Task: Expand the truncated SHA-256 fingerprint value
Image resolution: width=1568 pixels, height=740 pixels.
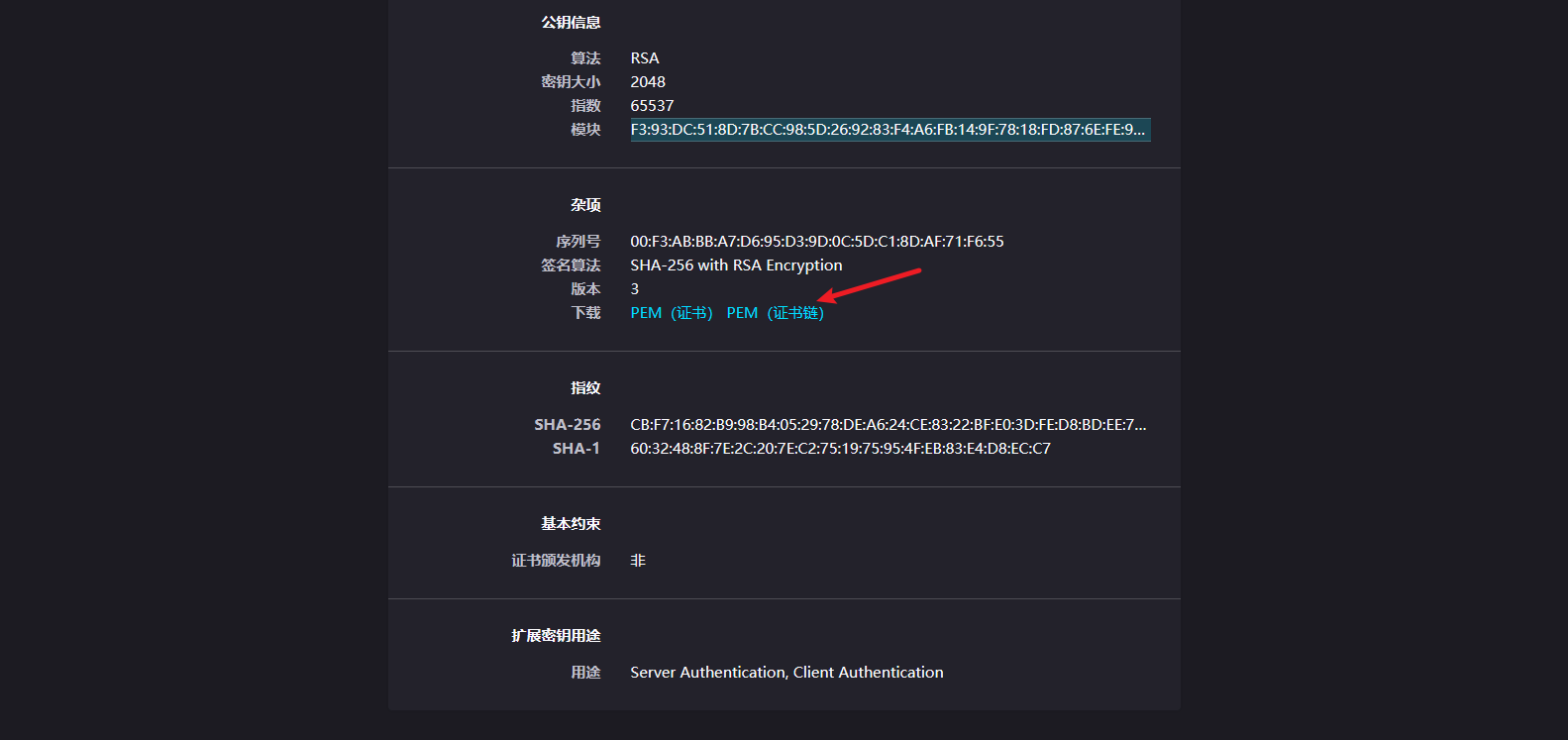Action: click(888, 425)
